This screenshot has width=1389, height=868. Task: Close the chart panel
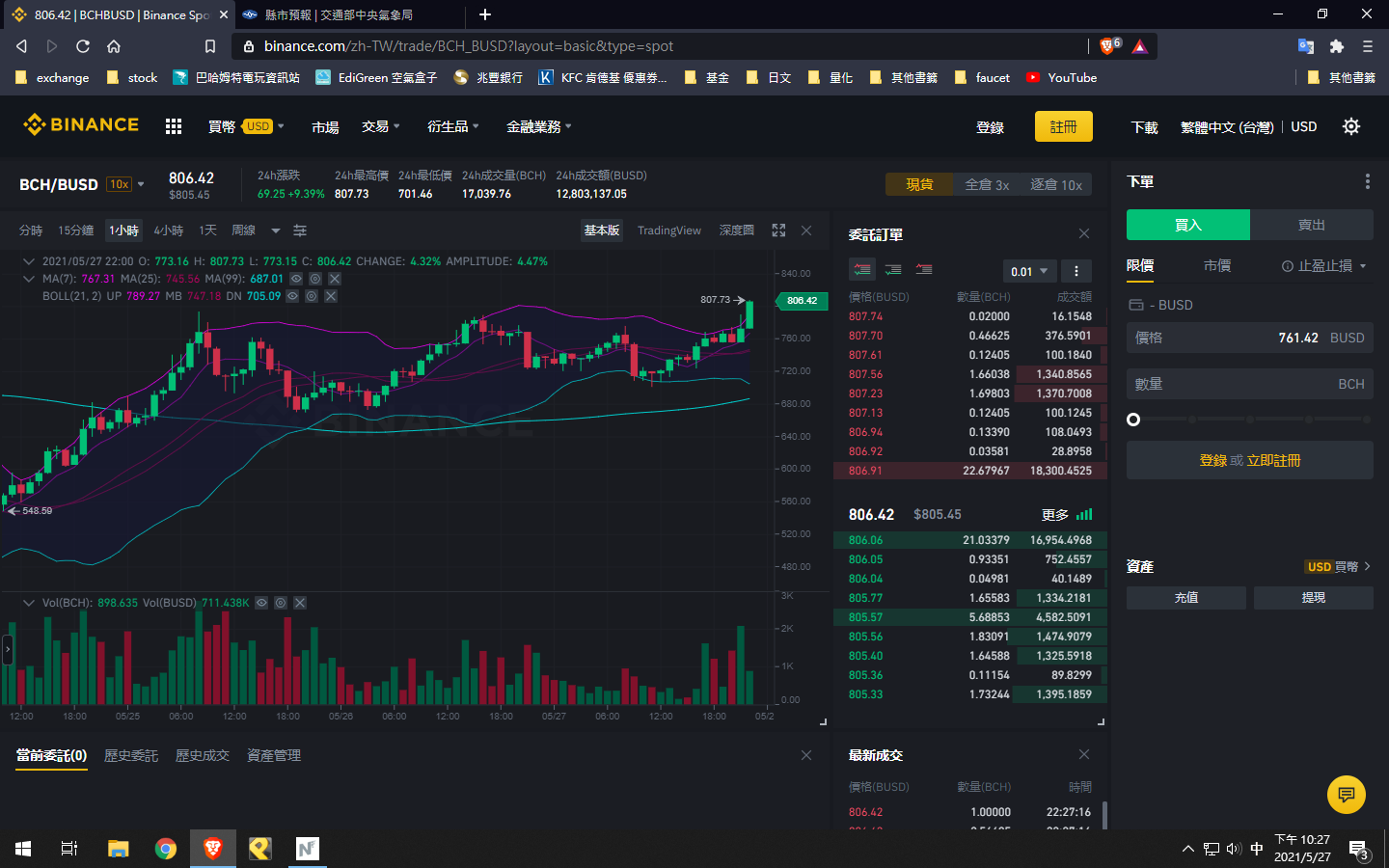click(806, 231)
